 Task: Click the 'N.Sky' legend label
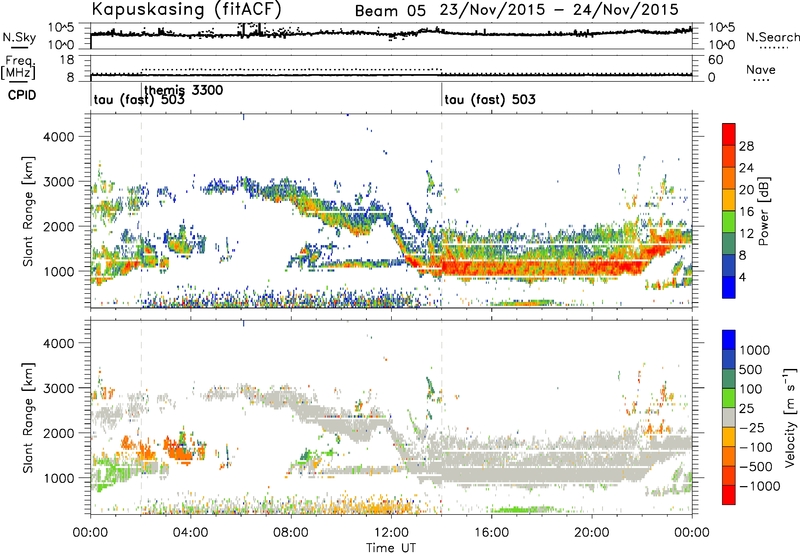19,37
